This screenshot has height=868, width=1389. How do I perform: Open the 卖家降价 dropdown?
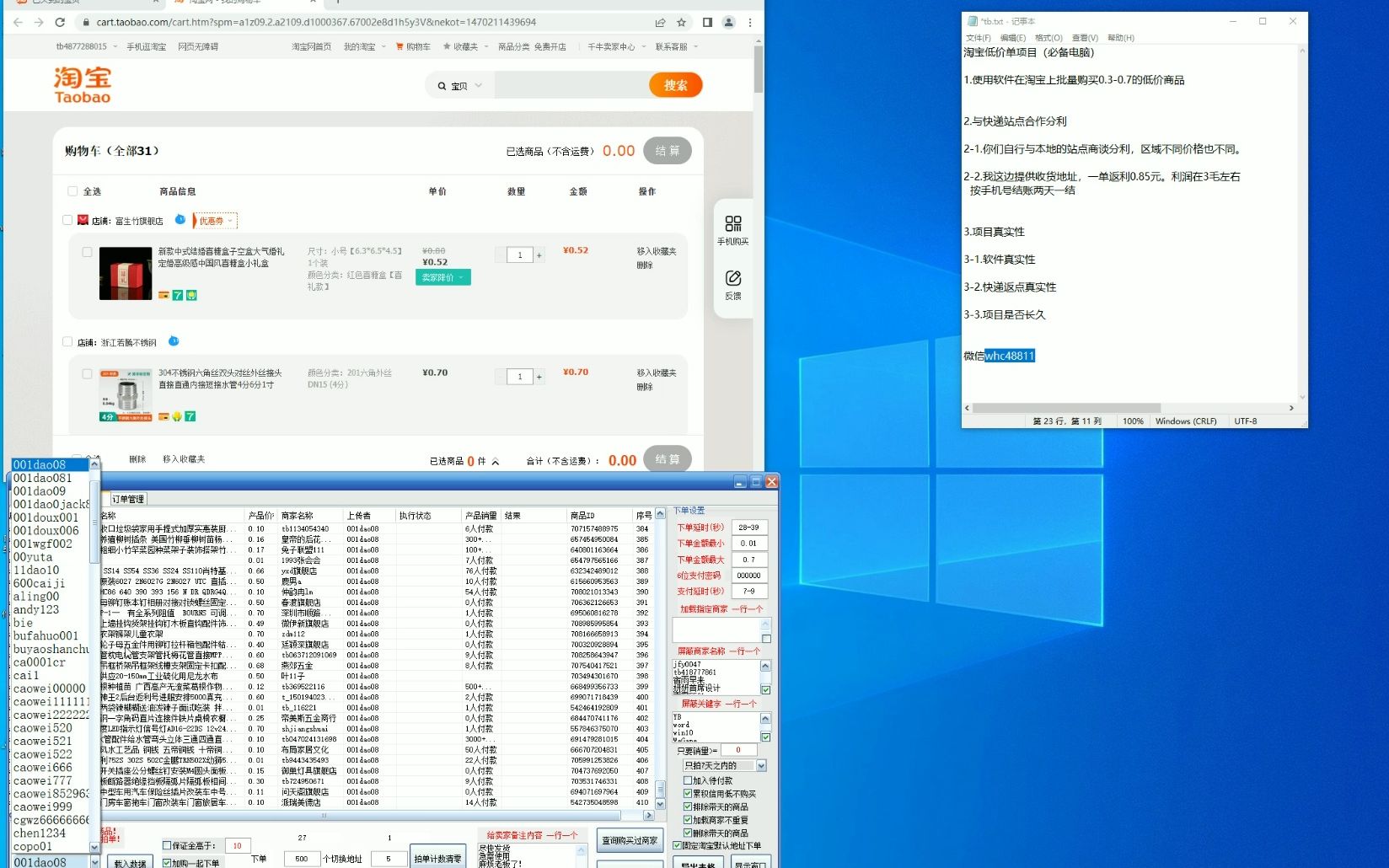(443, 277)
